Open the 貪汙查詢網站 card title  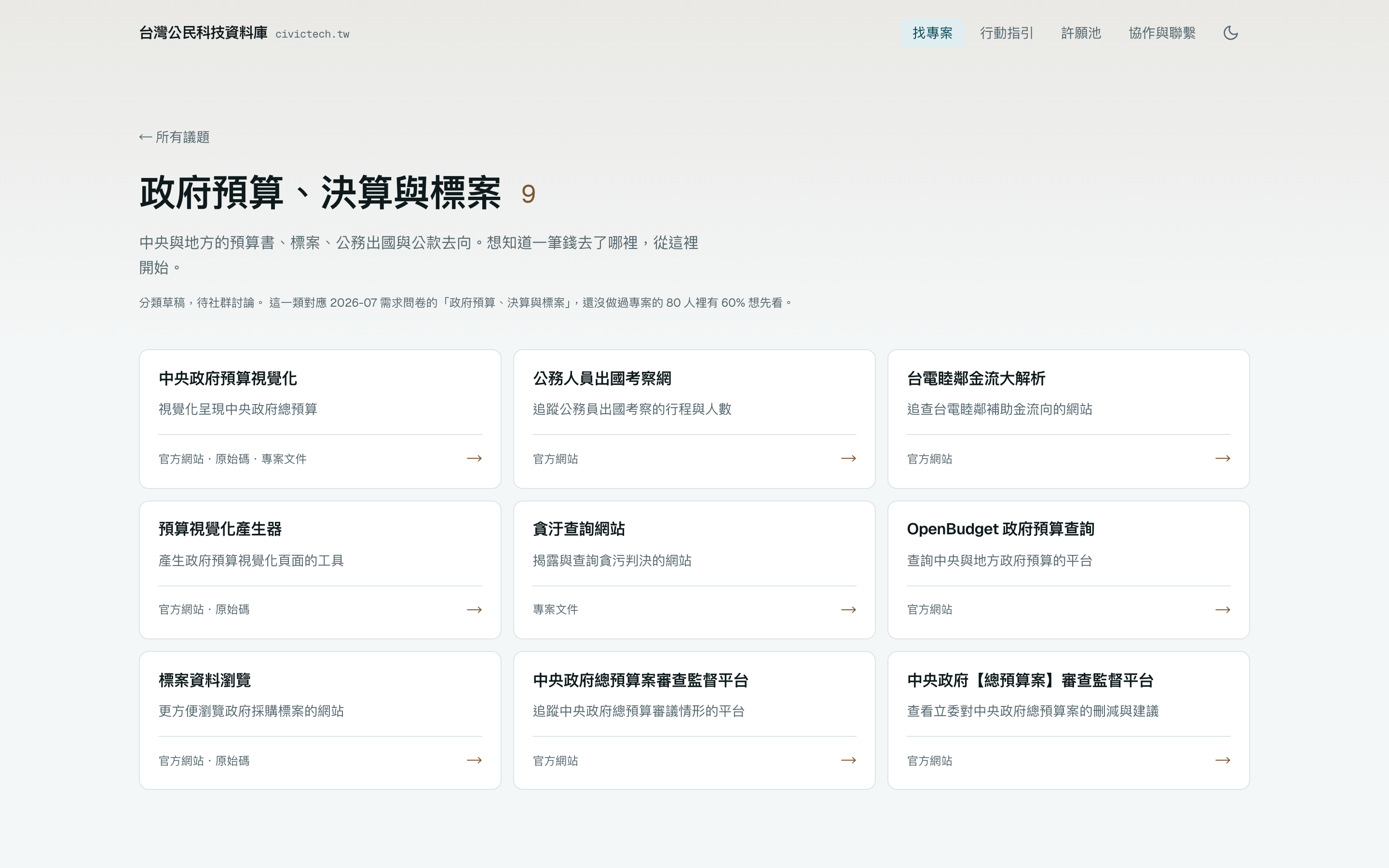click(579, 529)
